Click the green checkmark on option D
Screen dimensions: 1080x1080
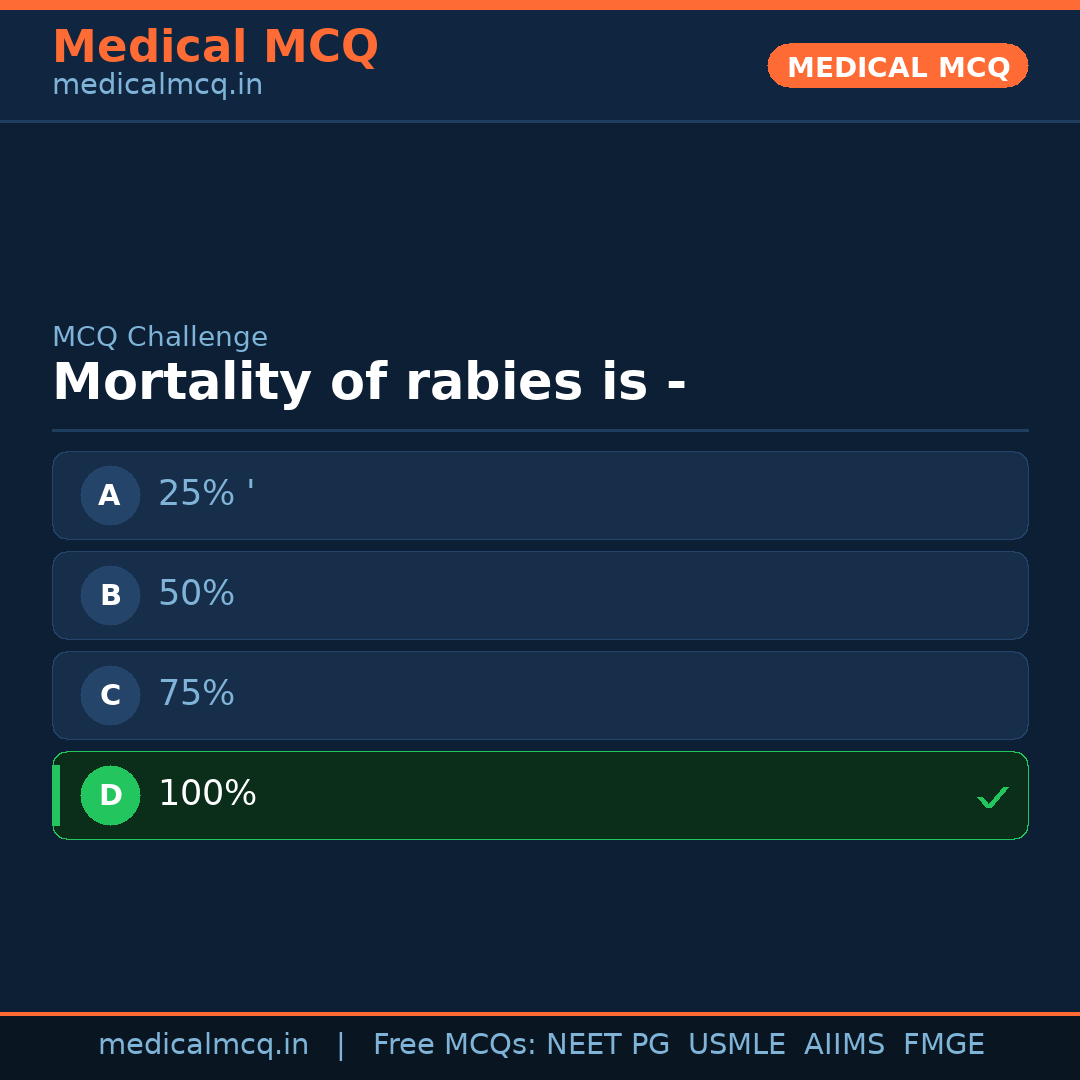point(992,797)
